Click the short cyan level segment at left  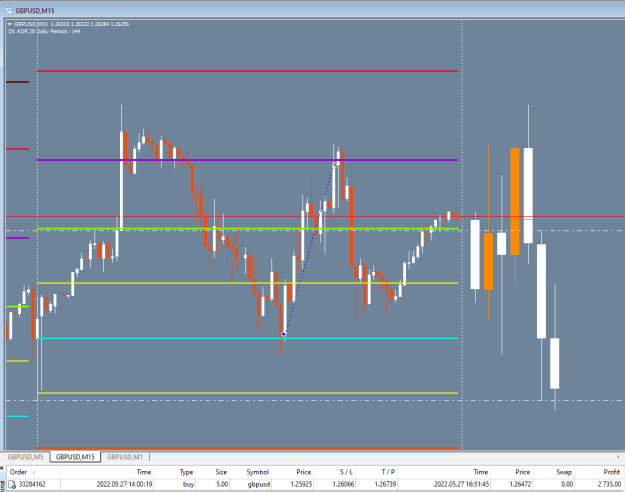click(x=18, y=417)
